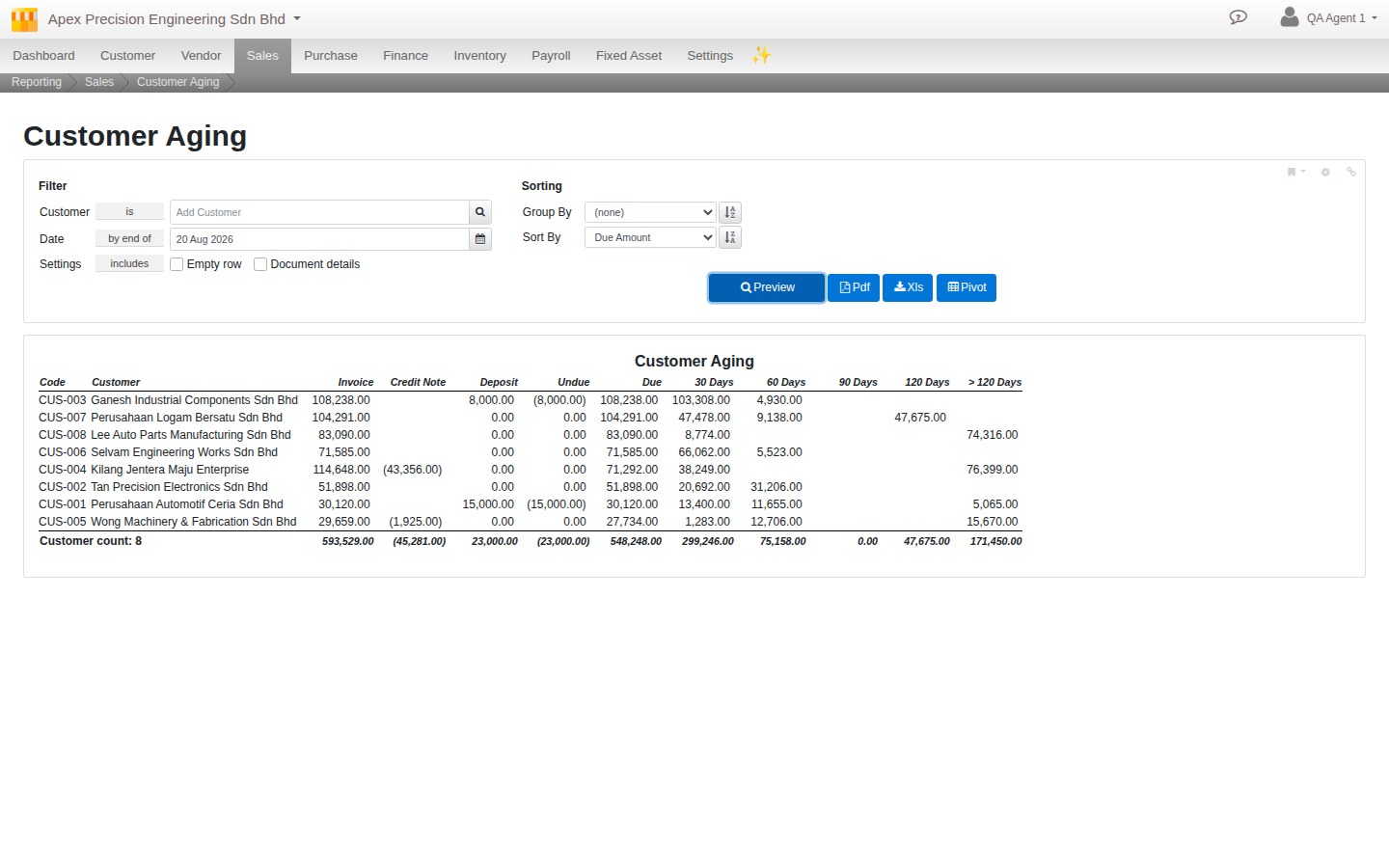Change the Settings 'includes' operator
The height and width of the screenshot is (868, 1389).
coord(129,263)
